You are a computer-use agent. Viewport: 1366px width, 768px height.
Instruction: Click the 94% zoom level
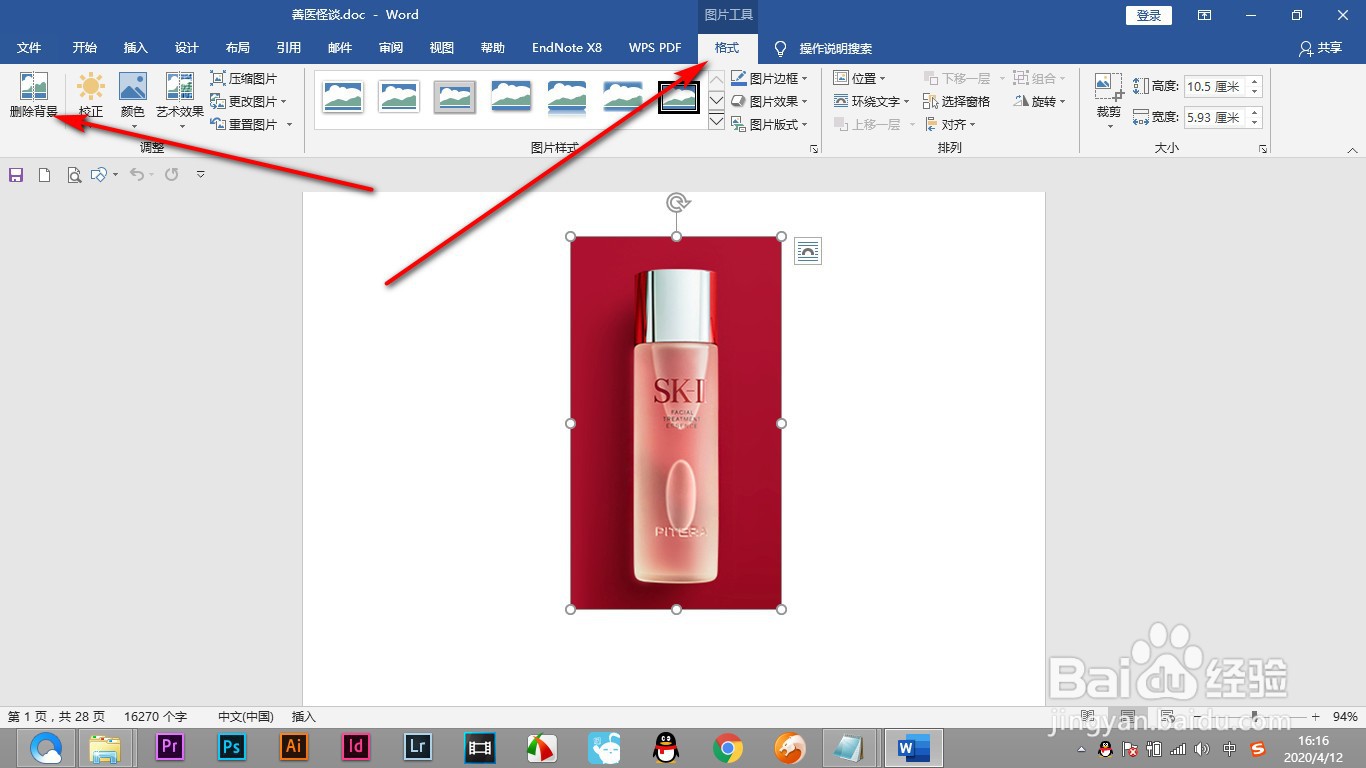tap(1345, 717)
